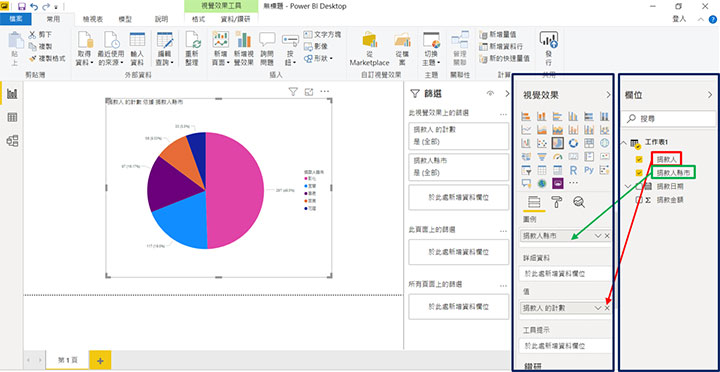Open the 形狀 shapes dropdown
720x372 pixels.
[318, 58]
